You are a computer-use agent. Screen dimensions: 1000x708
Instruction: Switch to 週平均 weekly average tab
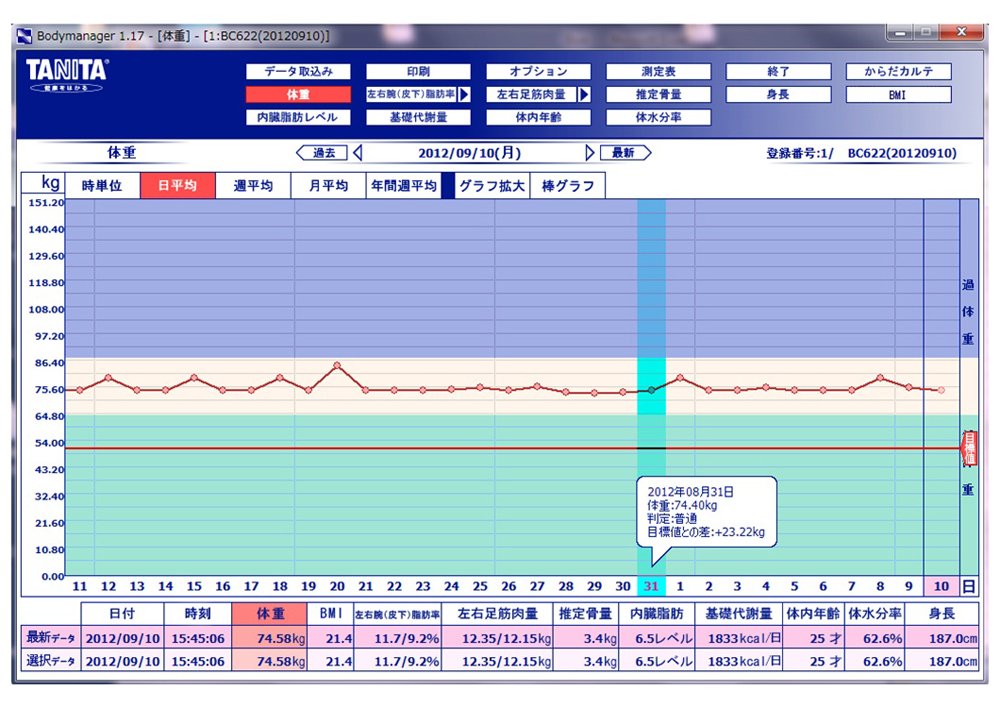253,186
